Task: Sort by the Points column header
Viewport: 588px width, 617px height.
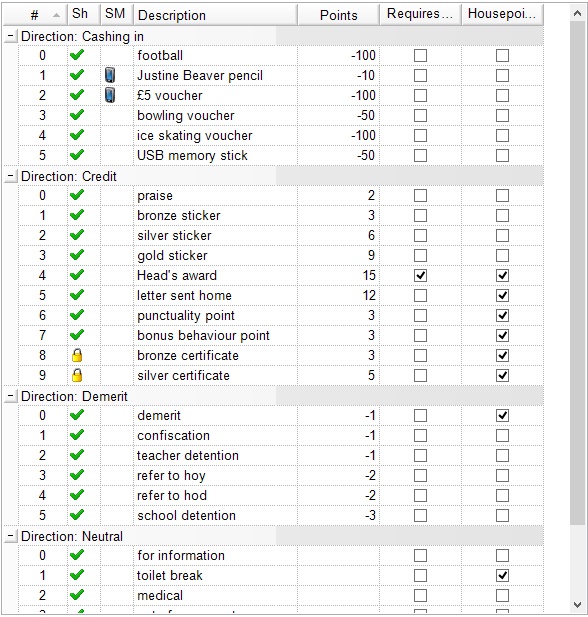Action: tap(338, 15)
